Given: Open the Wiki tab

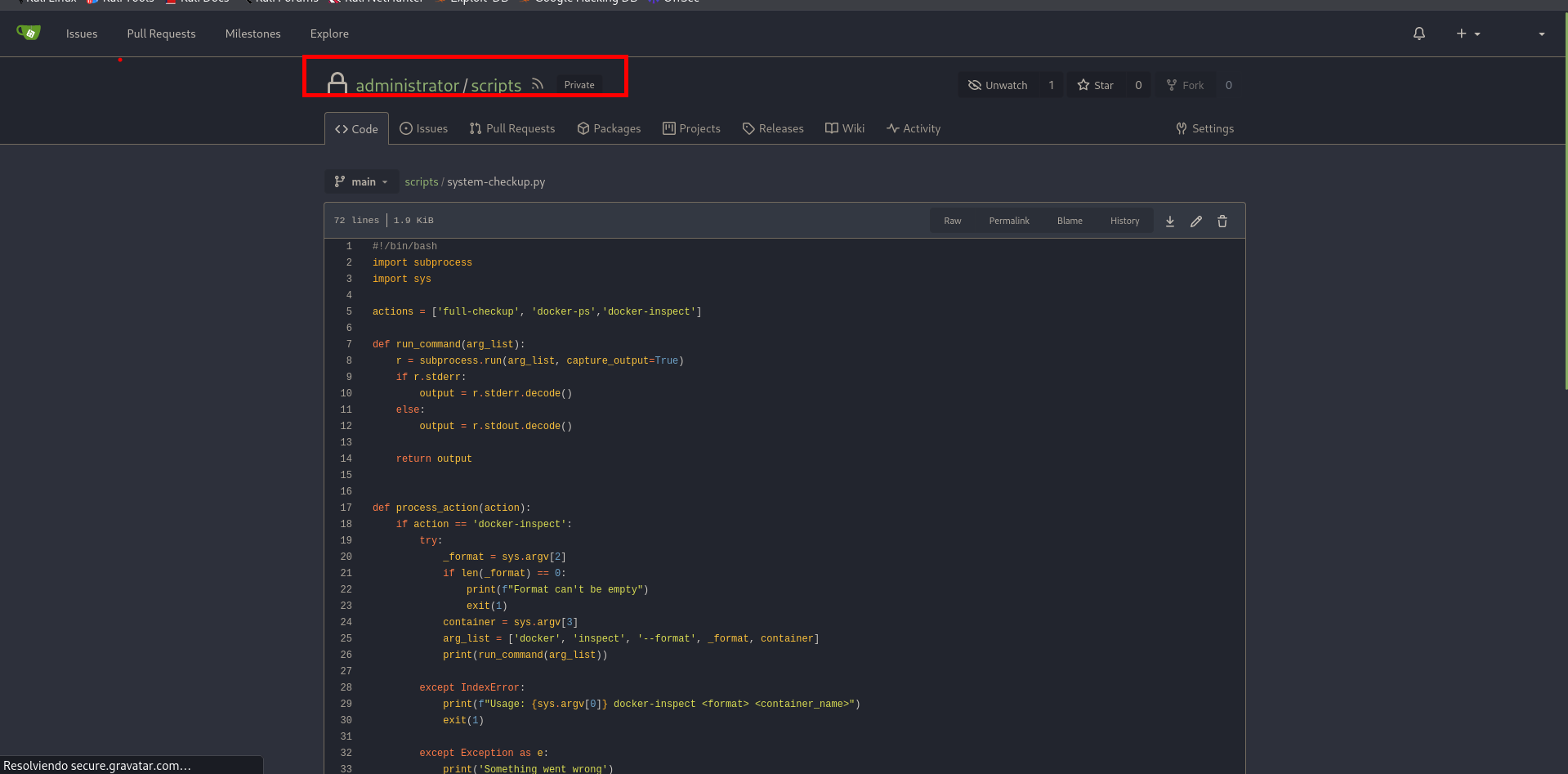Looking at the screenshot, I should (845, 128).
